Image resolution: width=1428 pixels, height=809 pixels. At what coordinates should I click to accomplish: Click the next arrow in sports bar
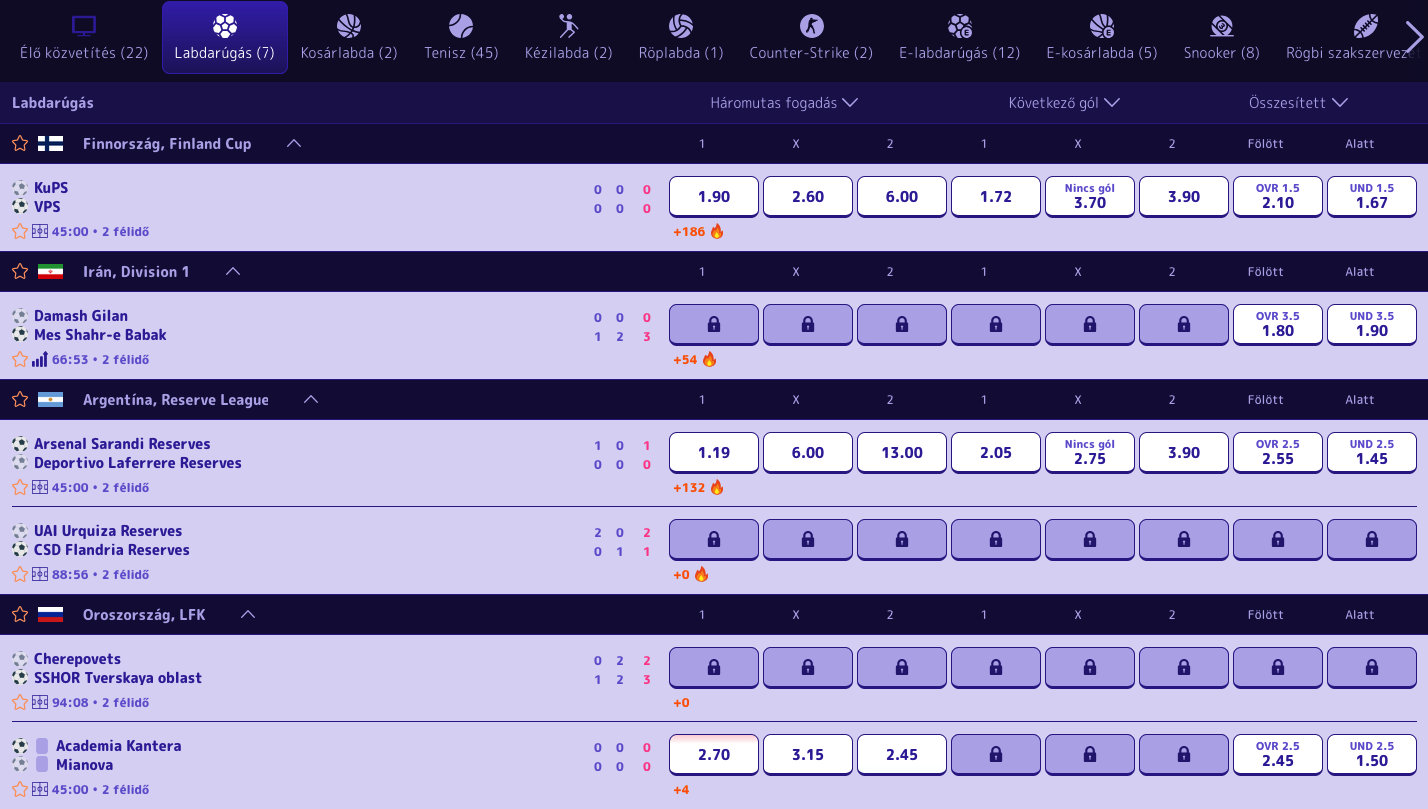pos(1413,38)
